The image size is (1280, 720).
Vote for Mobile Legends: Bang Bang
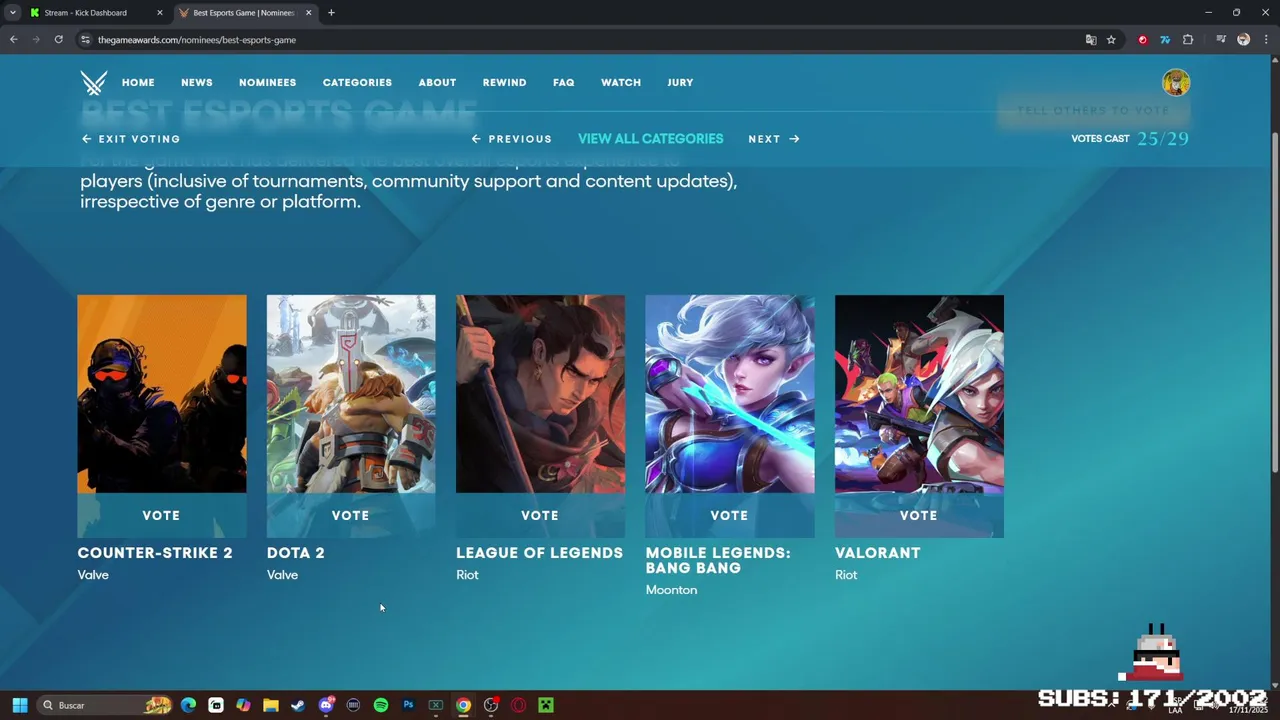click(x=729, y=516)
